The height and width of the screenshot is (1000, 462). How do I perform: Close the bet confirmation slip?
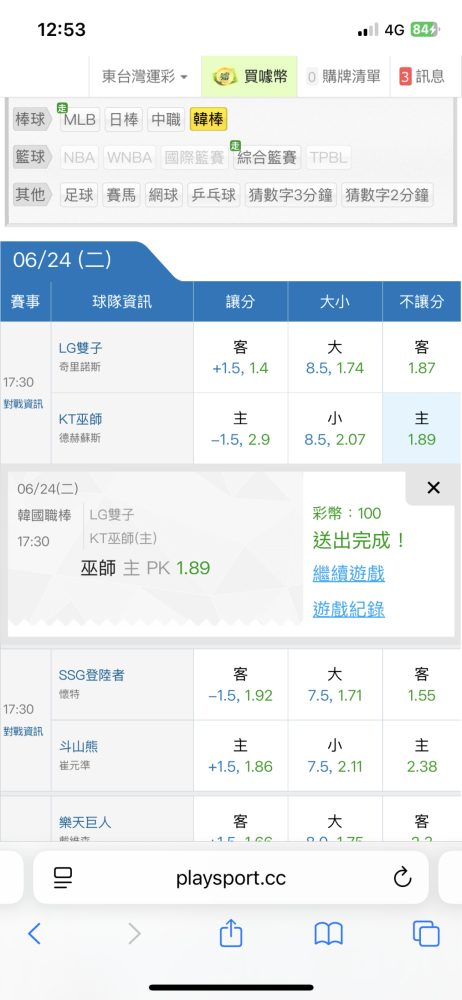point(433,489)
